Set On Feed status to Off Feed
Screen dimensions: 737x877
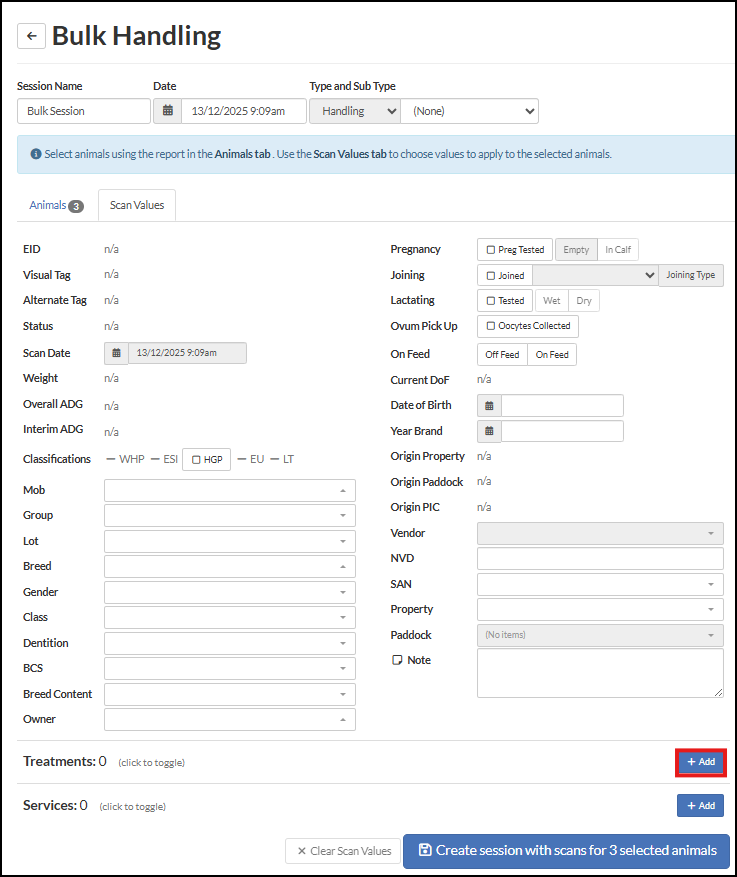(502, 354)
